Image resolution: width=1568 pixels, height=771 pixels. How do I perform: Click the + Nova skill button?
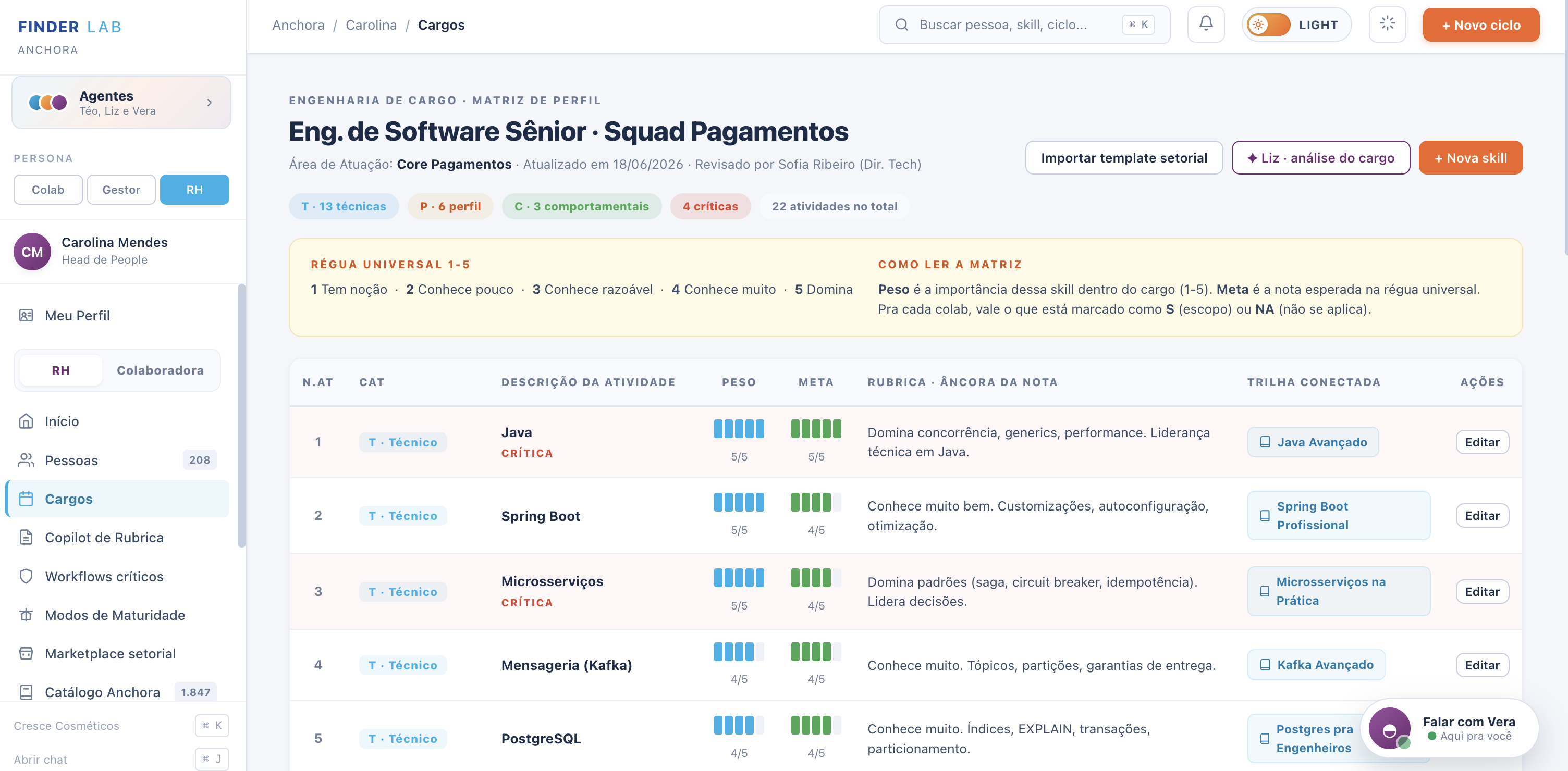[1471, 158]
